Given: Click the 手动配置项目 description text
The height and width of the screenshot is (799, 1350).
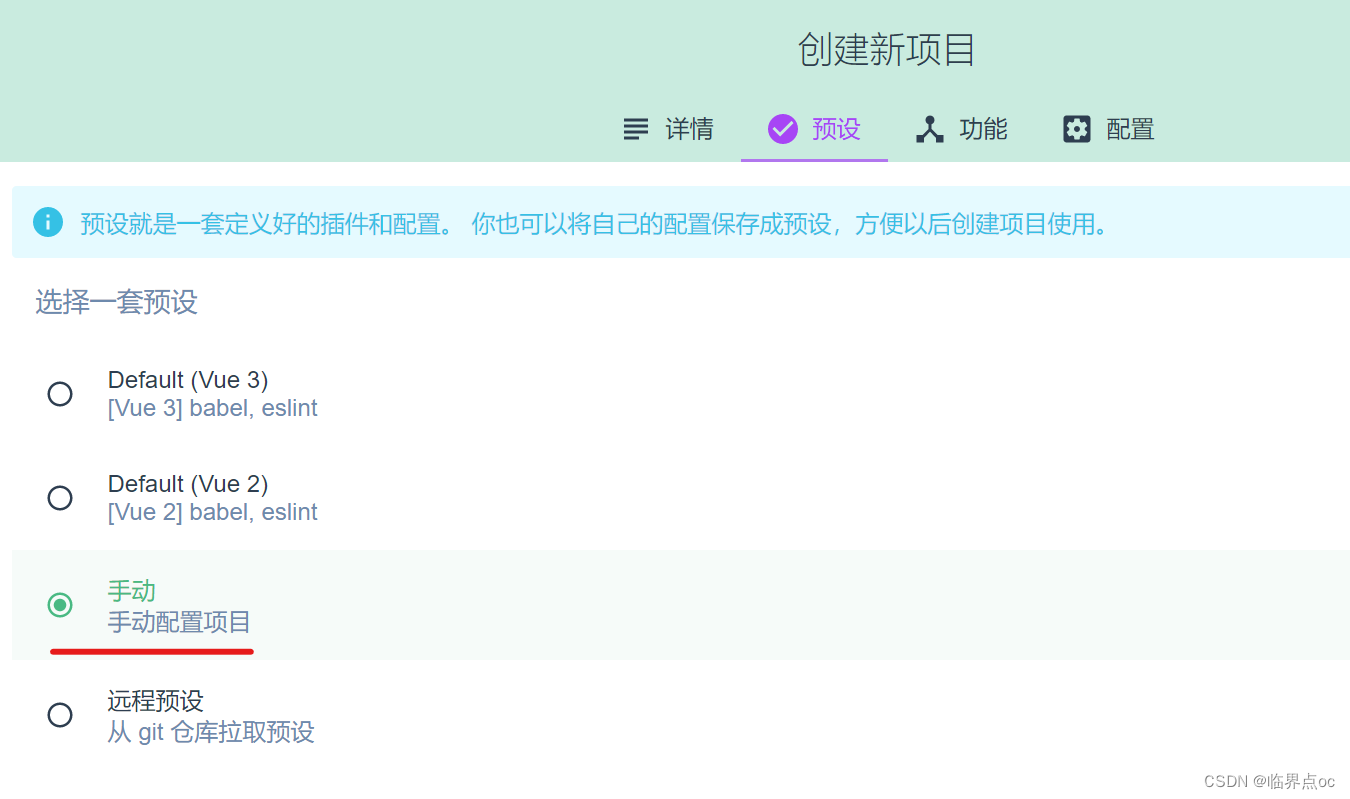Looking at the screenshot, I should (x=180, y=622).
